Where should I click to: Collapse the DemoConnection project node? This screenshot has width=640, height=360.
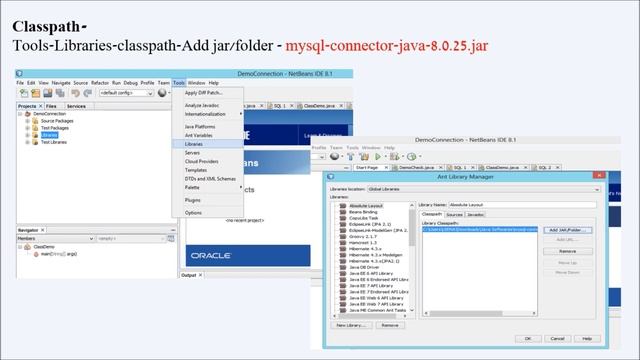[x=20, y=114]
